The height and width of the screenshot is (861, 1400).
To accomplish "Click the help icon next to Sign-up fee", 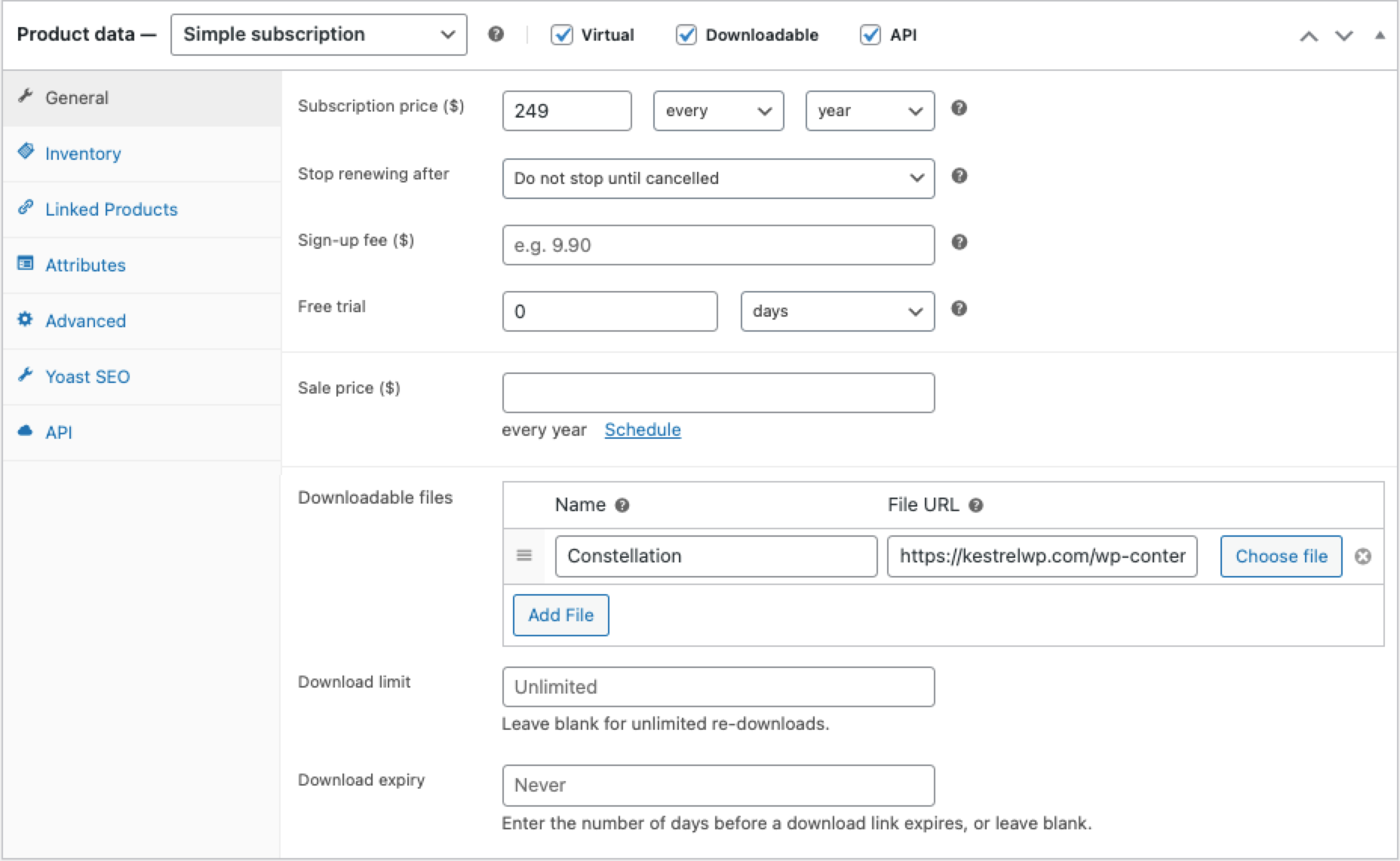I will (x=959, y=242).
